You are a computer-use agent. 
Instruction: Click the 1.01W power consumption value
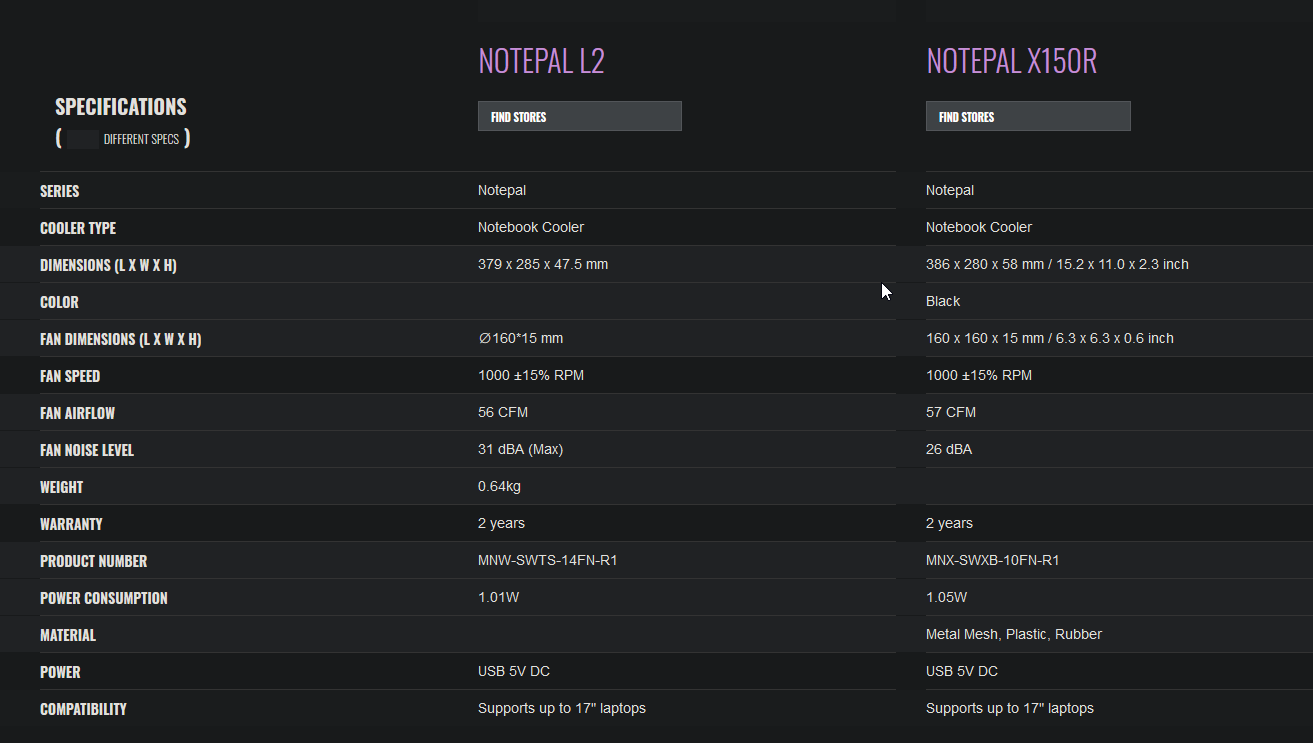tap(499, 597)
